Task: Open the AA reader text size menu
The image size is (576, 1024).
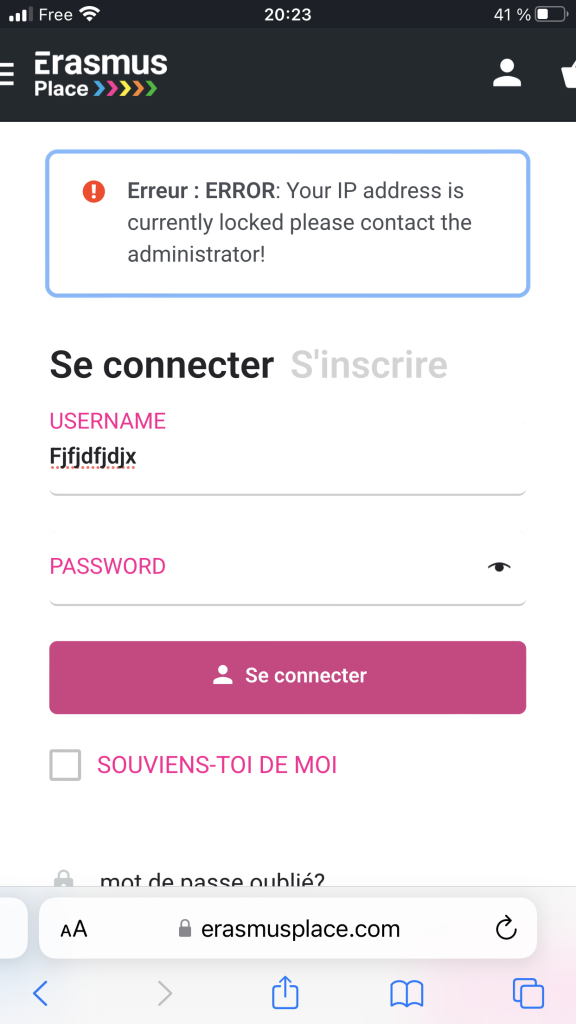Action: 74,929
